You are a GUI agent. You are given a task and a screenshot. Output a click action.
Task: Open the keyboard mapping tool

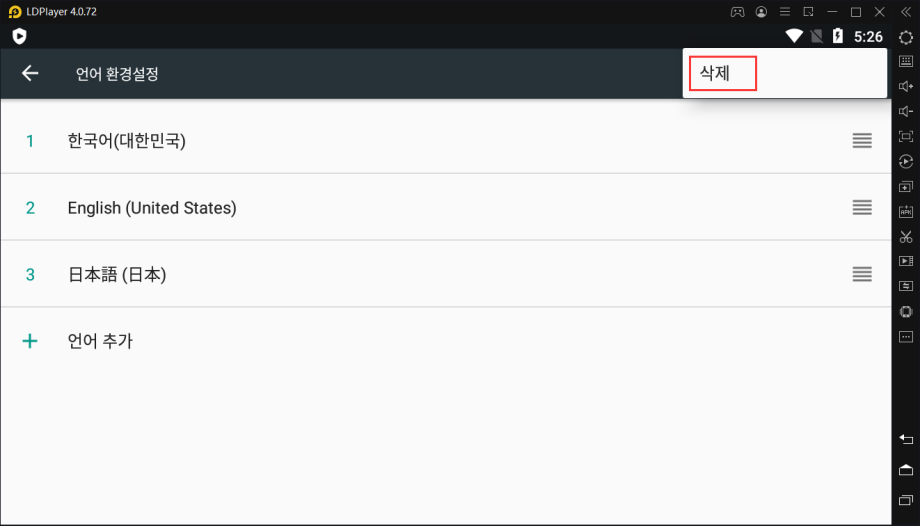click(x=906, y=61)
